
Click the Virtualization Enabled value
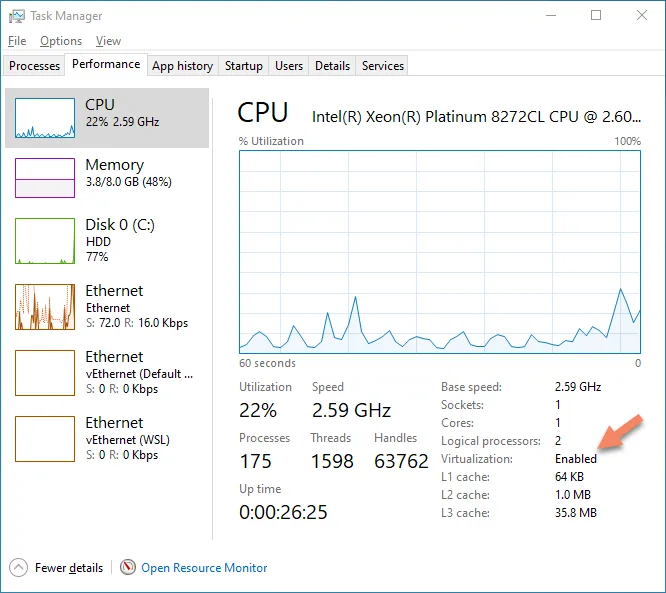tap(576, 459)
